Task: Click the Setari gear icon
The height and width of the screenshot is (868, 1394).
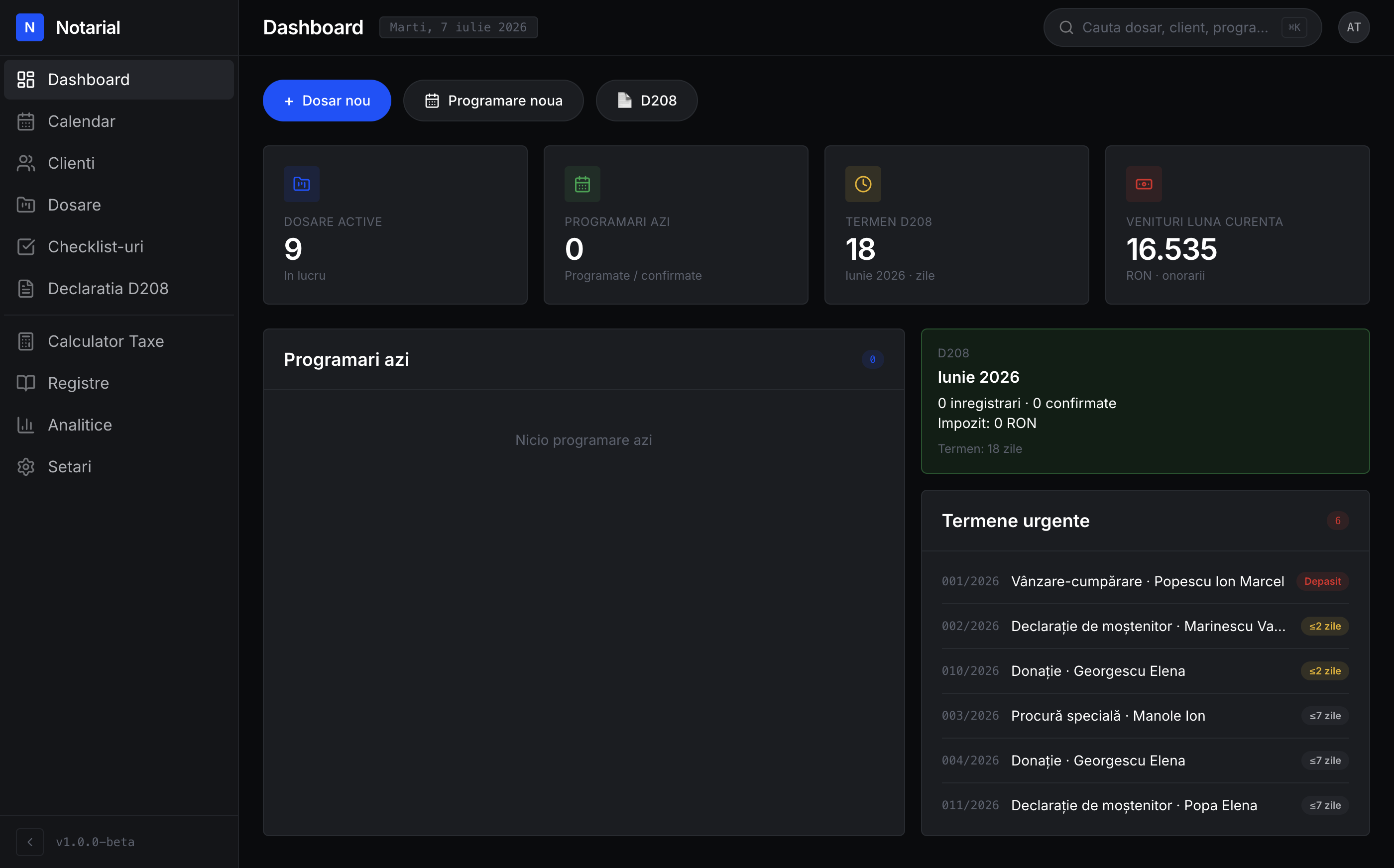Action: click(x=26, y=467)
